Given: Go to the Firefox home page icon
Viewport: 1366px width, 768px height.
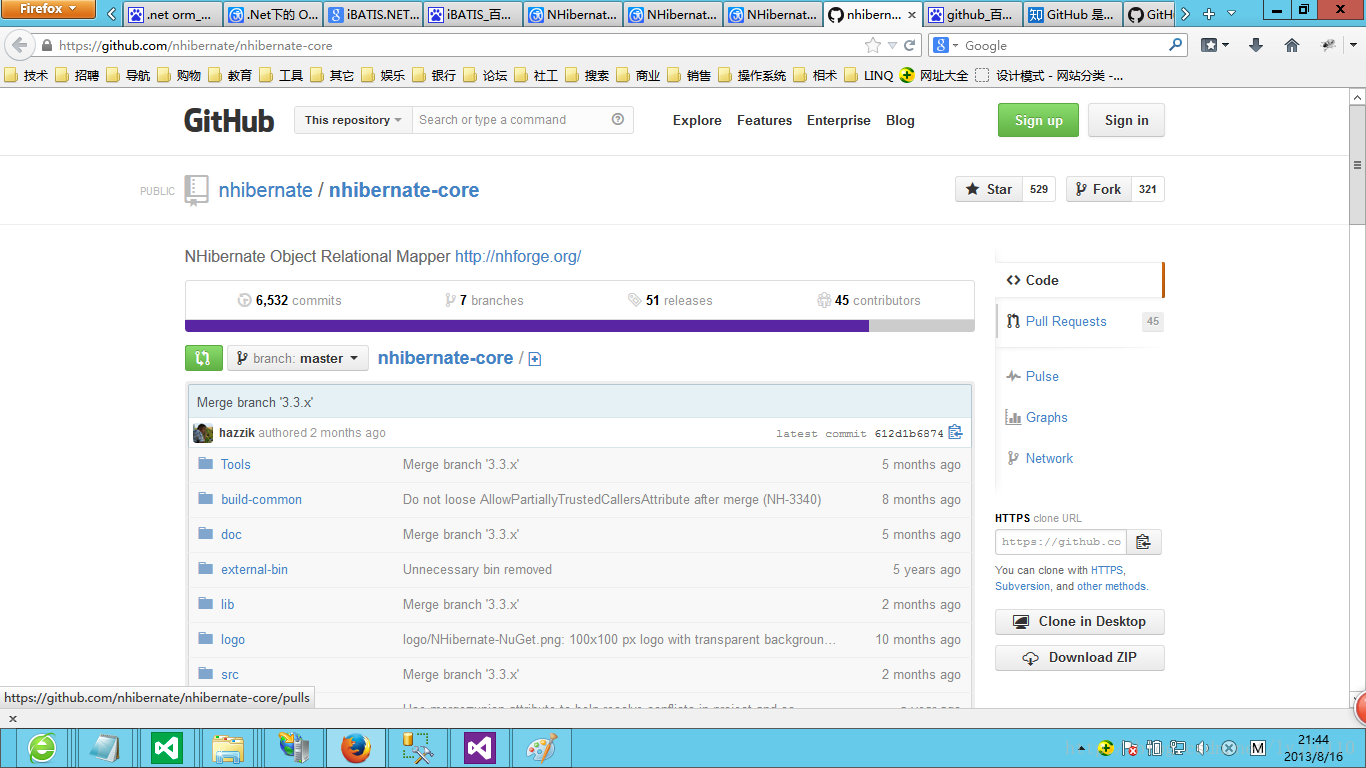Looking at the screenshot, I should coord(1292,45).
